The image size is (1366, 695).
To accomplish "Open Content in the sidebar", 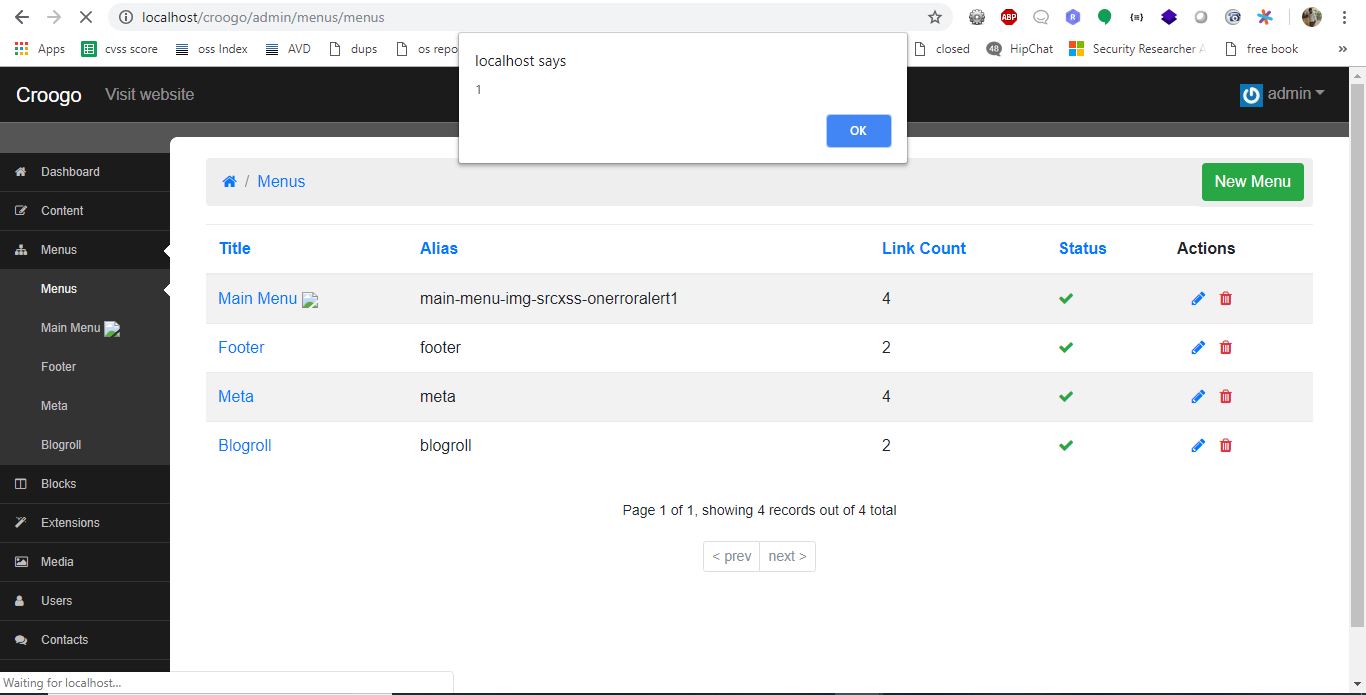I will point(85,211).
